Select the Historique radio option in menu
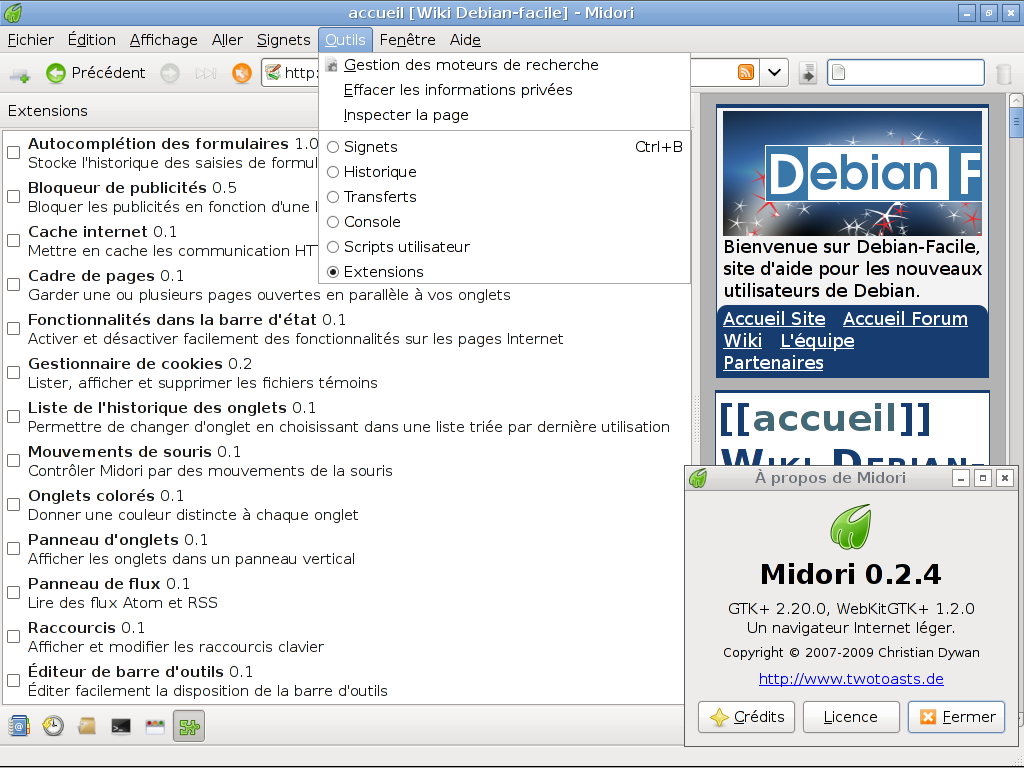 pos(333,172)
